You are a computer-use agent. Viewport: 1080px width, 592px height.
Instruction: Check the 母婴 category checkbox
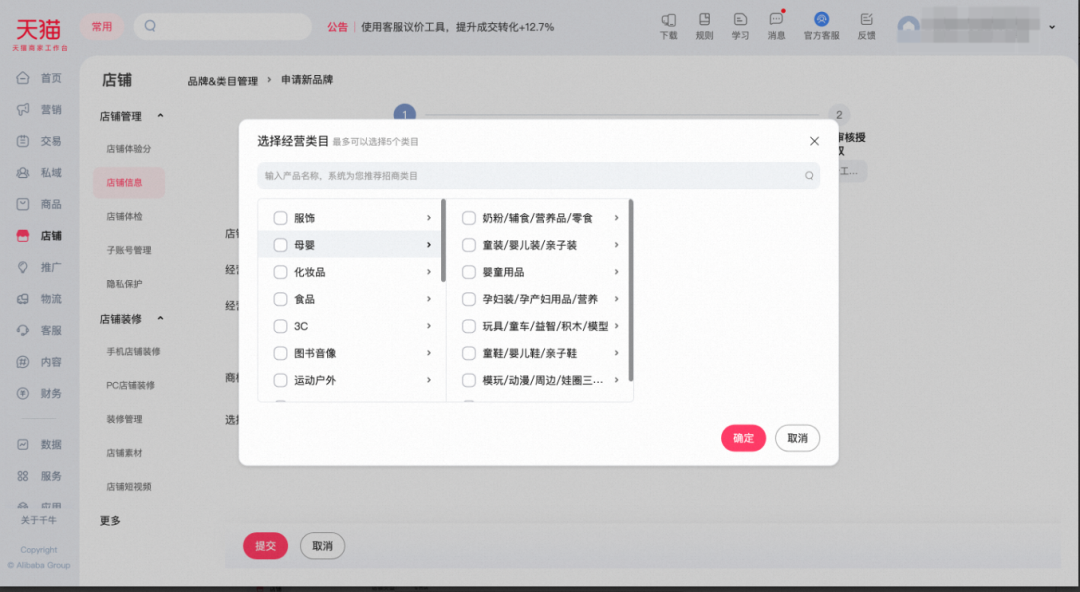[x=279, y=244]
